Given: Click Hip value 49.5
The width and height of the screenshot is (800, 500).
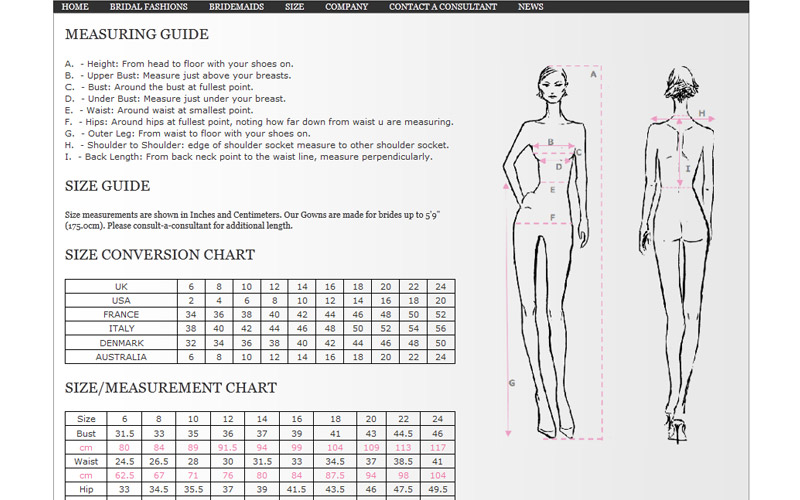Looking at the screenshot, I should tap(438, 489).
